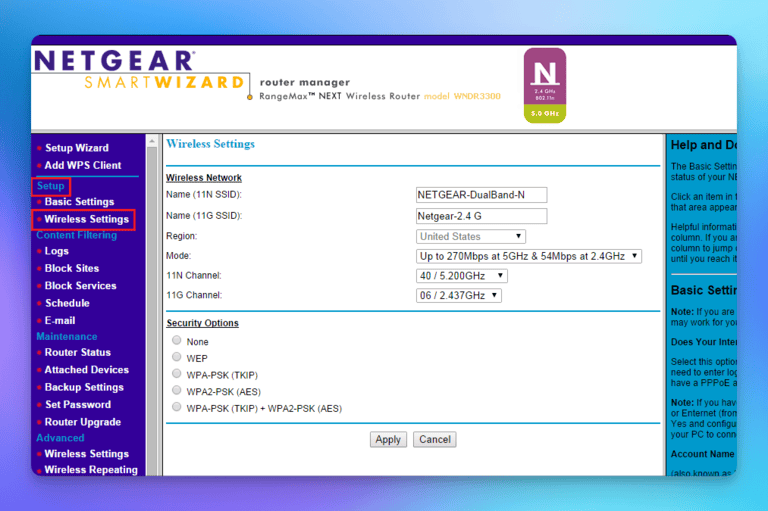This screenshot has width=768, height=511.
Task: Open Add WPS Client
Action: 83,166
